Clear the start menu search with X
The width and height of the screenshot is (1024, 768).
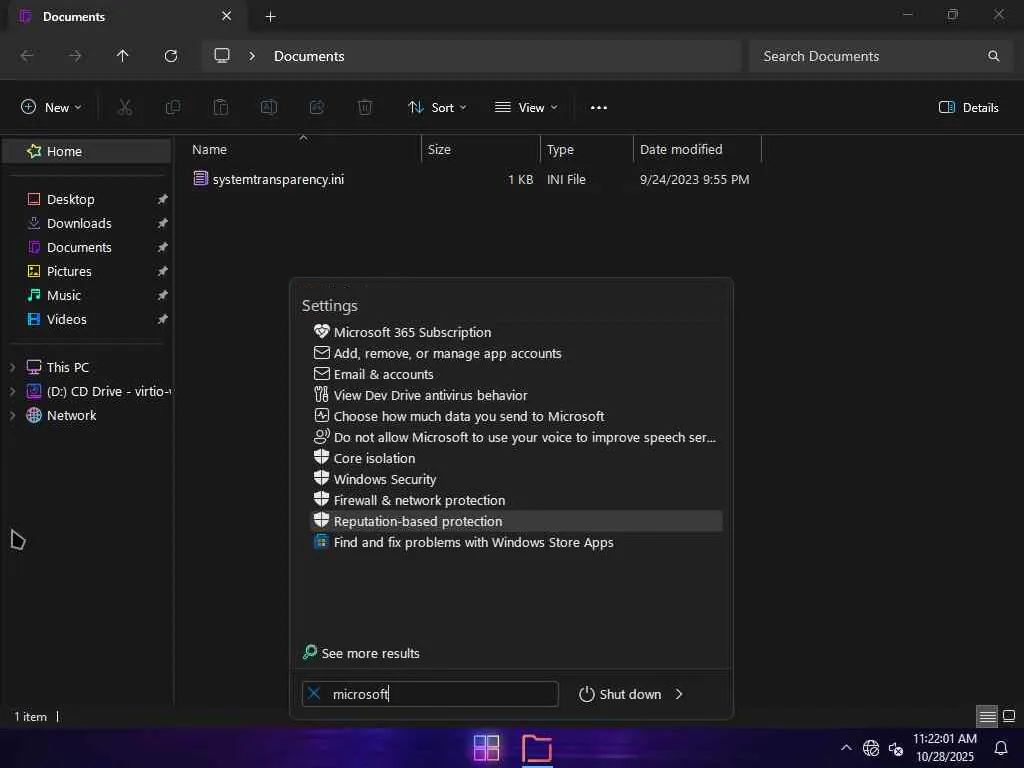click(x=314, y=693)
